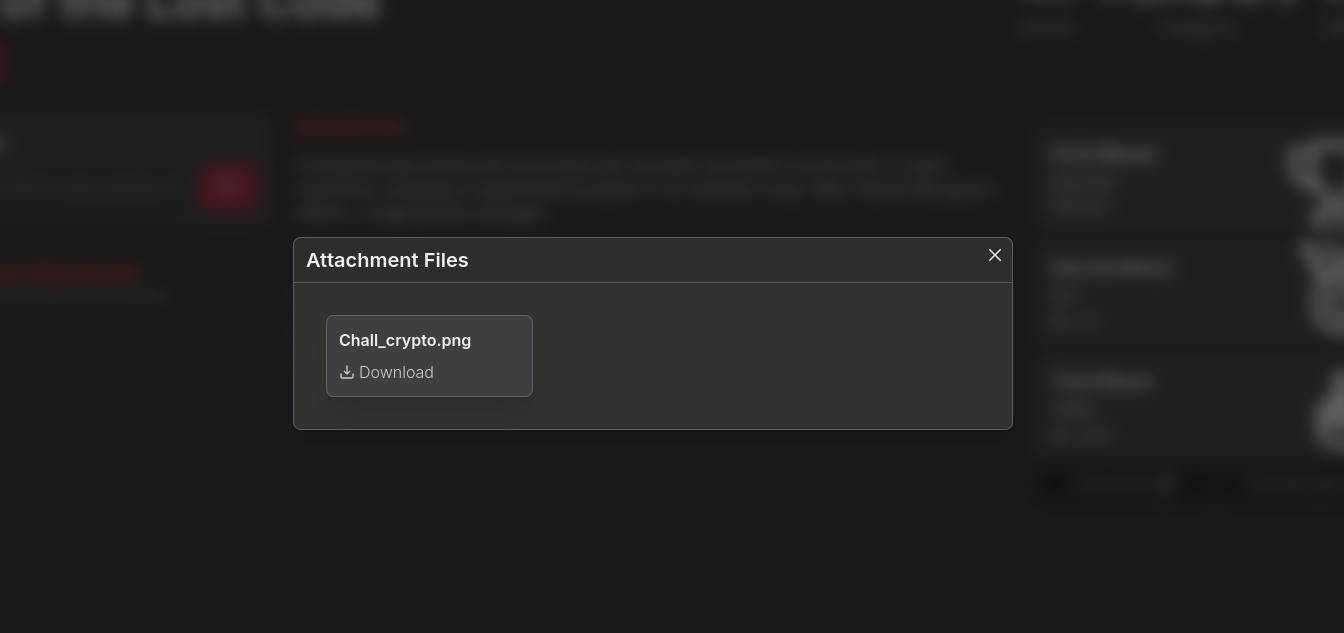Click the Attachment Files dialog title
Image resolution: width=1344 pixels, height=633 pixels.
pos(387,260)
